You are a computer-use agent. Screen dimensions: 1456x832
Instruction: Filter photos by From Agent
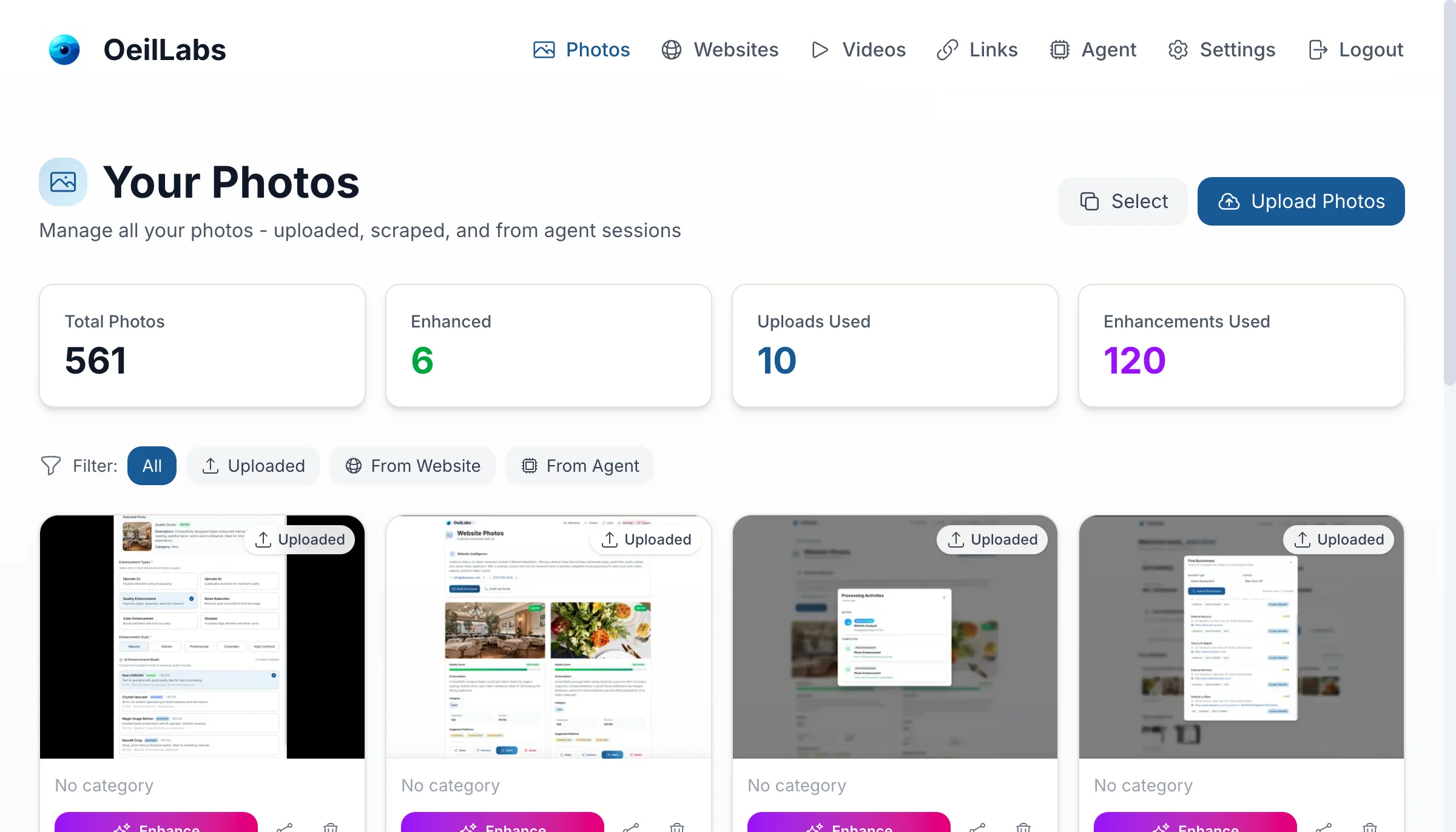(x=579, y=466)
